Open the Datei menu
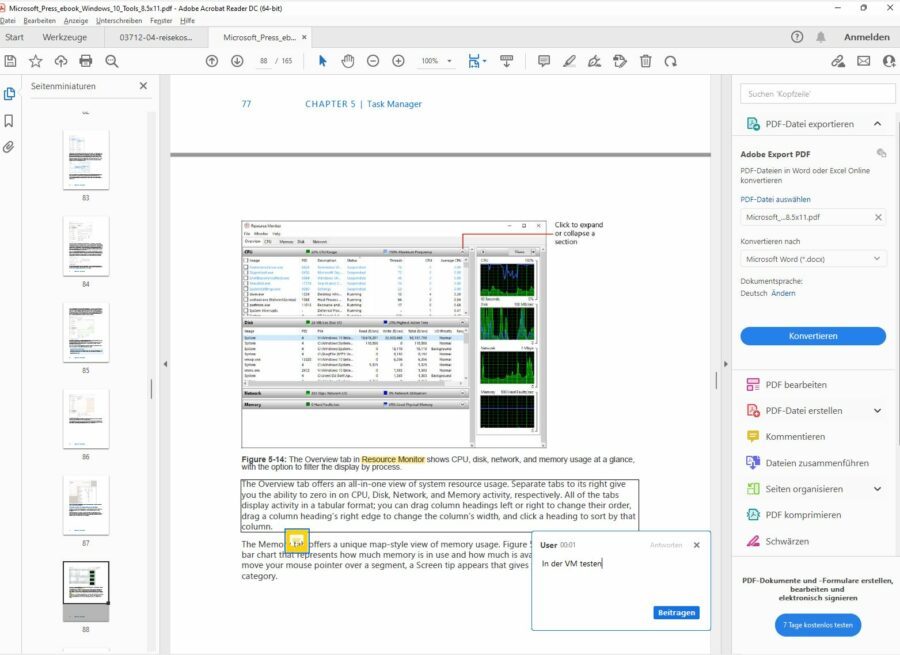 tap(10, 20)
